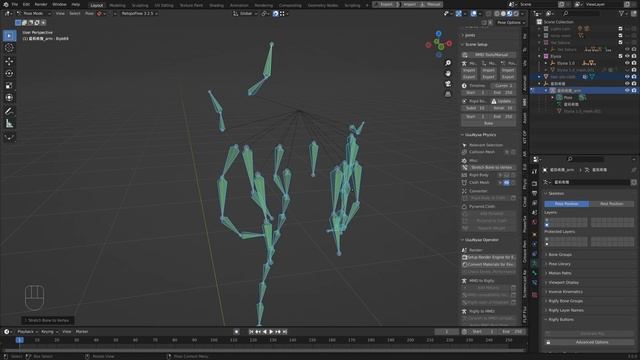Select the Measure tool

tap(9, 123)
